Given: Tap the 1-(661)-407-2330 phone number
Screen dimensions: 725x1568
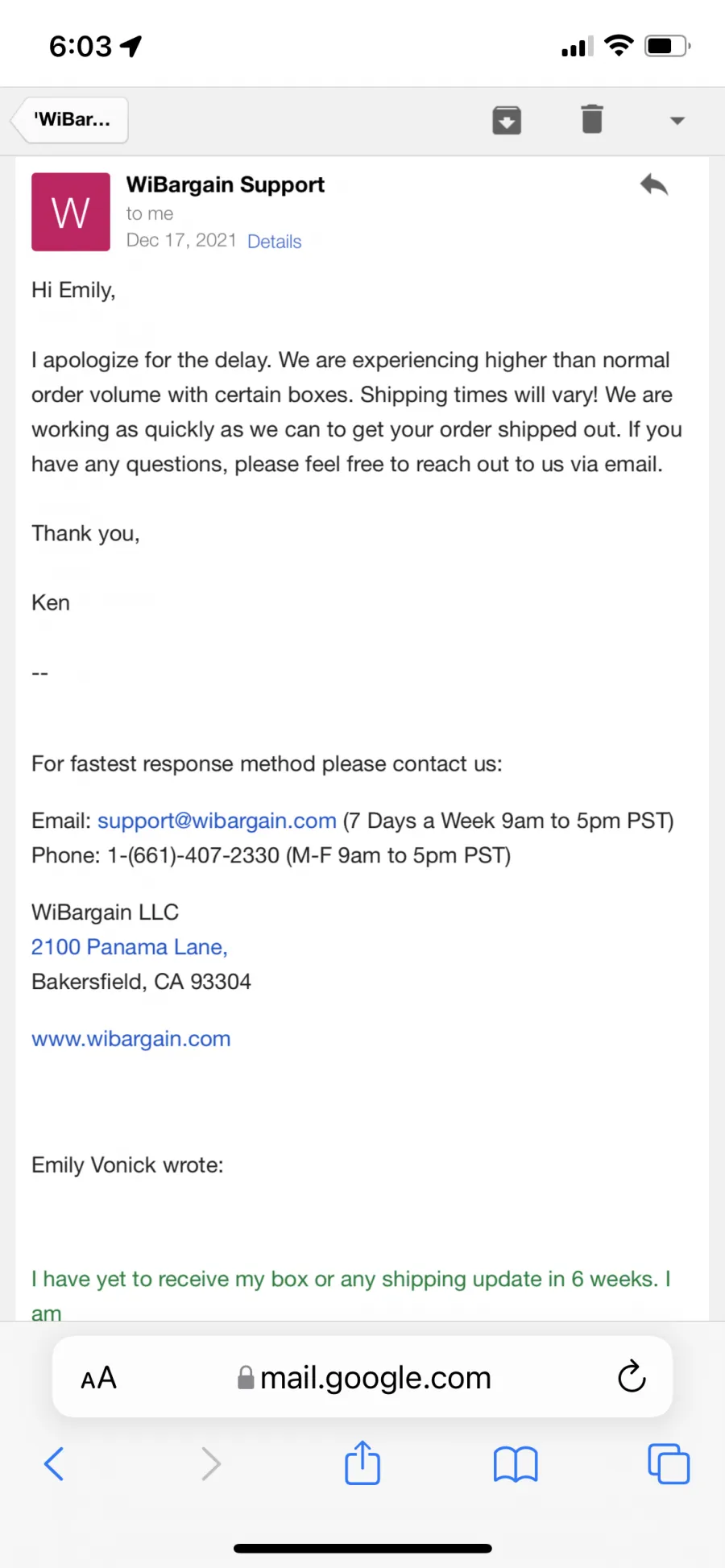Looking at the screenshot, I should [x=194, y=855].
